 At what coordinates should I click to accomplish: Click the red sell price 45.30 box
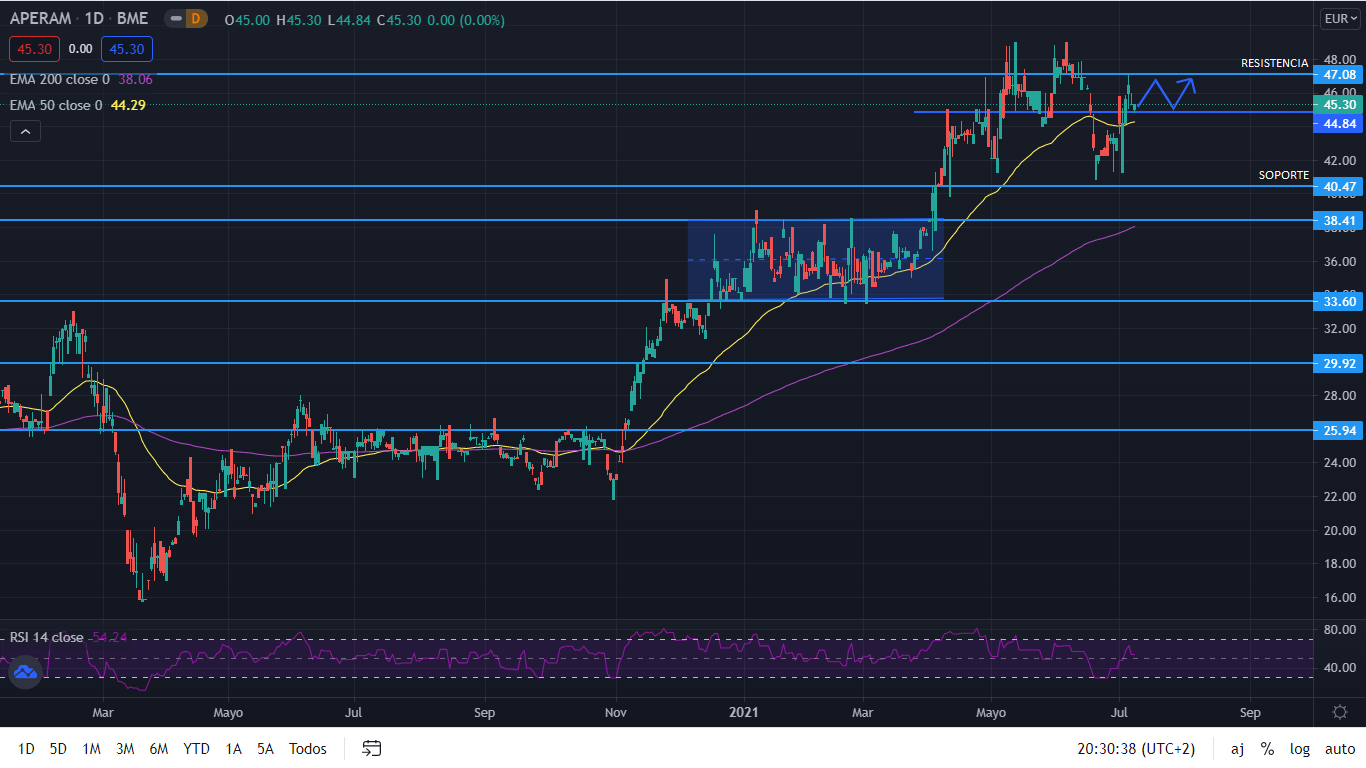click(x=35, y=49)
